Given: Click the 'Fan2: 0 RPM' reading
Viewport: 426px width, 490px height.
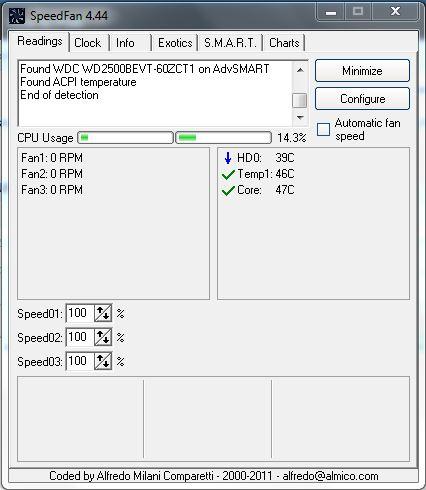Looking at the screenshot, I should 52,174.
